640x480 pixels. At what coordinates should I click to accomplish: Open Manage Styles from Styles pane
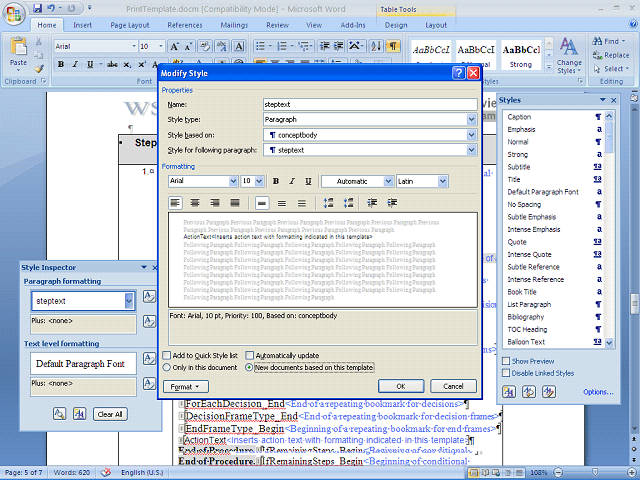549,392
